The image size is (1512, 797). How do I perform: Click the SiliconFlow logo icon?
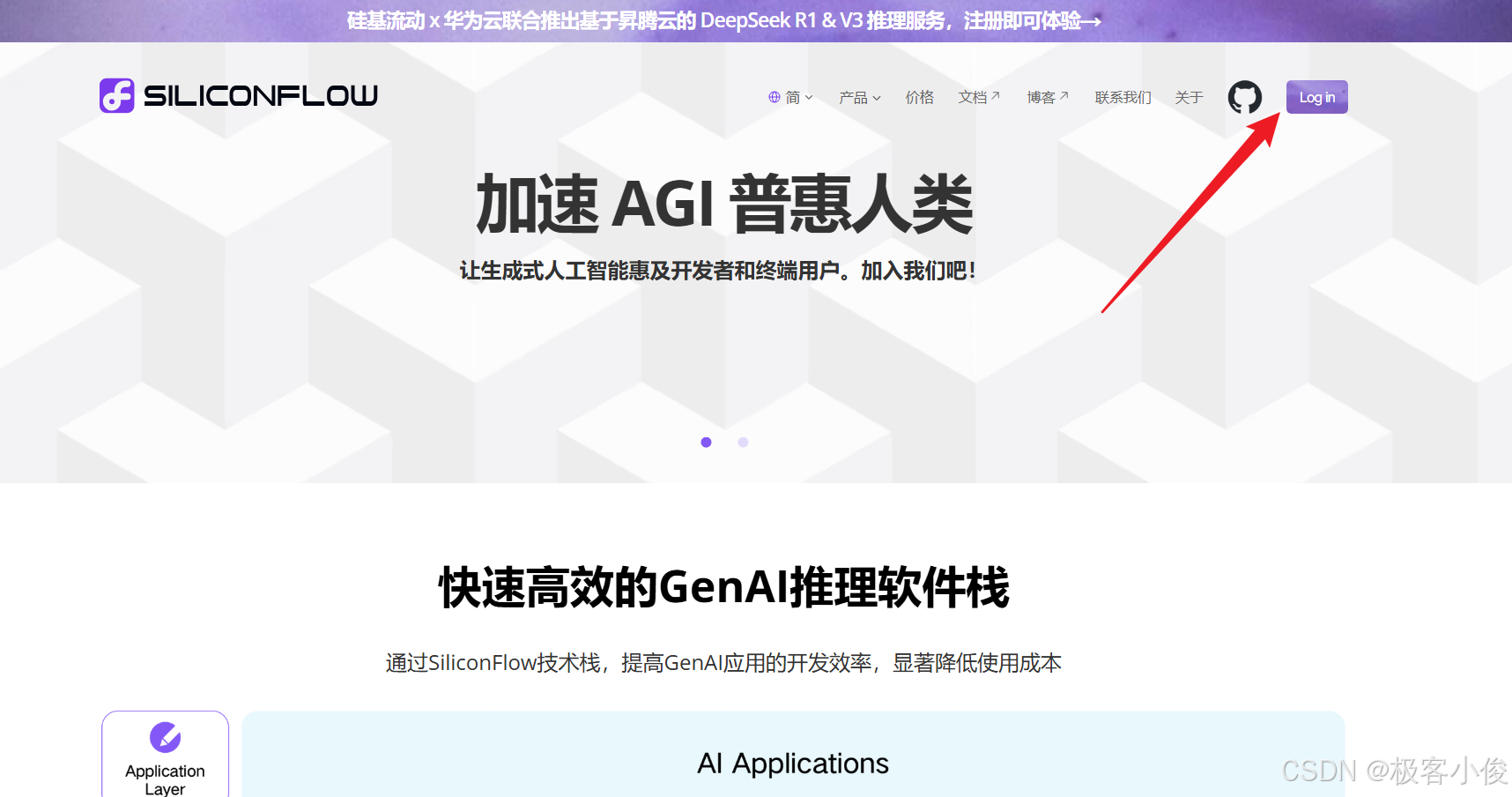pyautogui.click(x=116, y=95)
